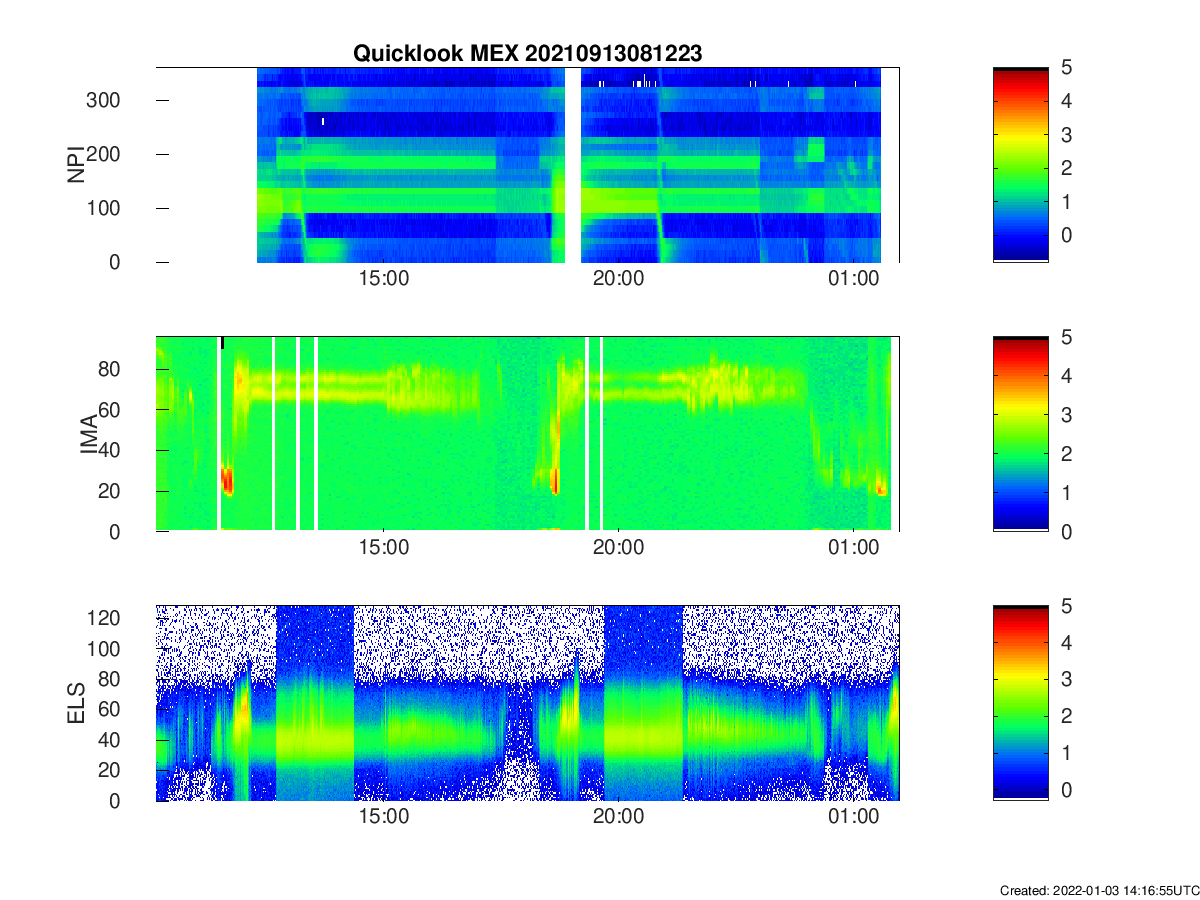This screenshot has height=900, width=1200.
Task: Click the '20:00' time label under IMA panel
Action: tap(618, 549)
